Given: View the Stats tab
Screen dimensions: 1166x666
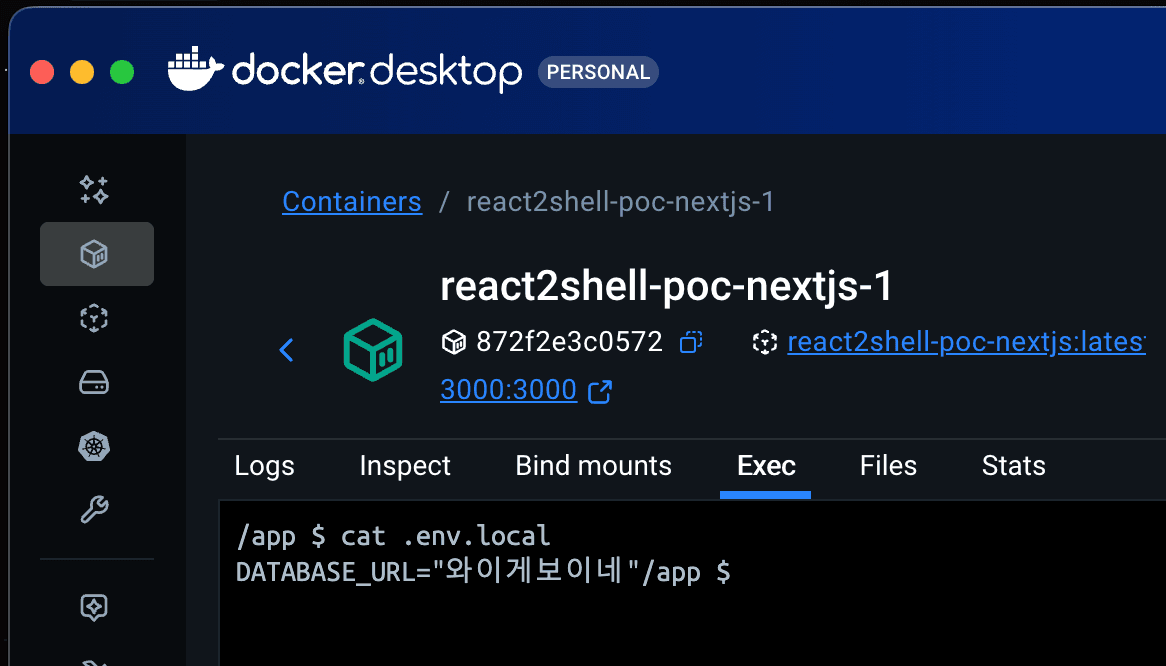Looking at the screenshot, I should tap(1013, 465).
